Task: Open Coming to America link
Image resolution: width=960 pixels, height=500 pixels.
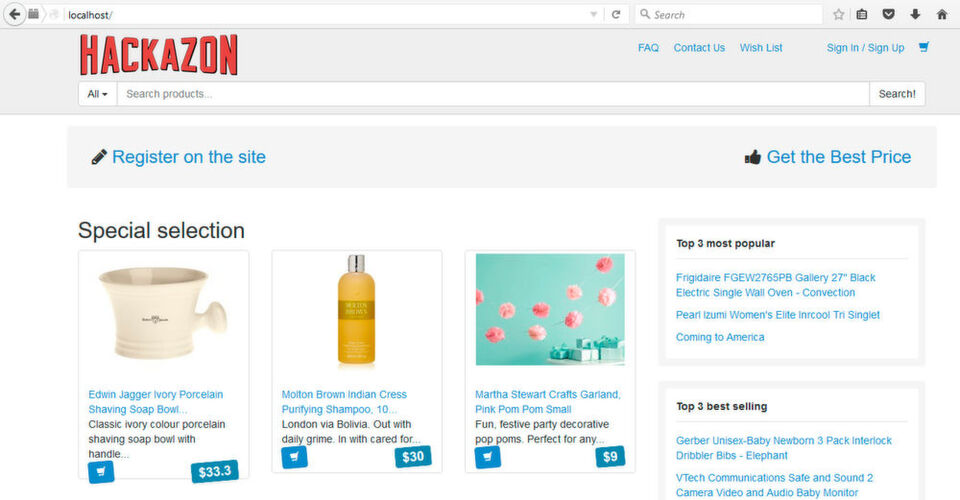Action: tap(720, 337)
